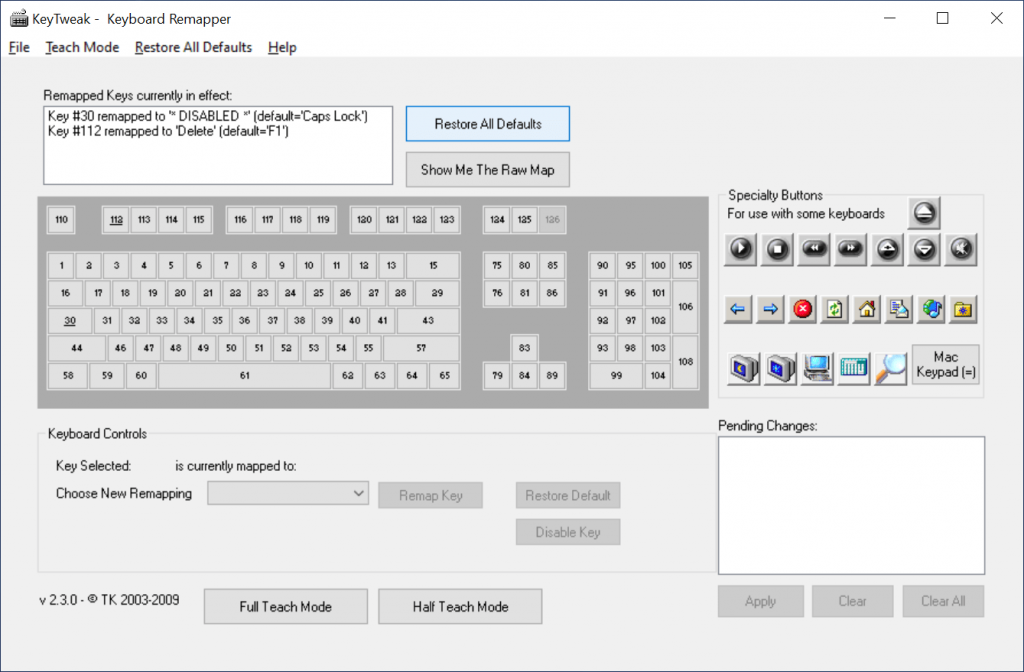The height and width of the screenshot is (672, 1024).
Task: Open the Choose New Remapping dropdown
Action: pyautogui.click(x=287, y=493)
